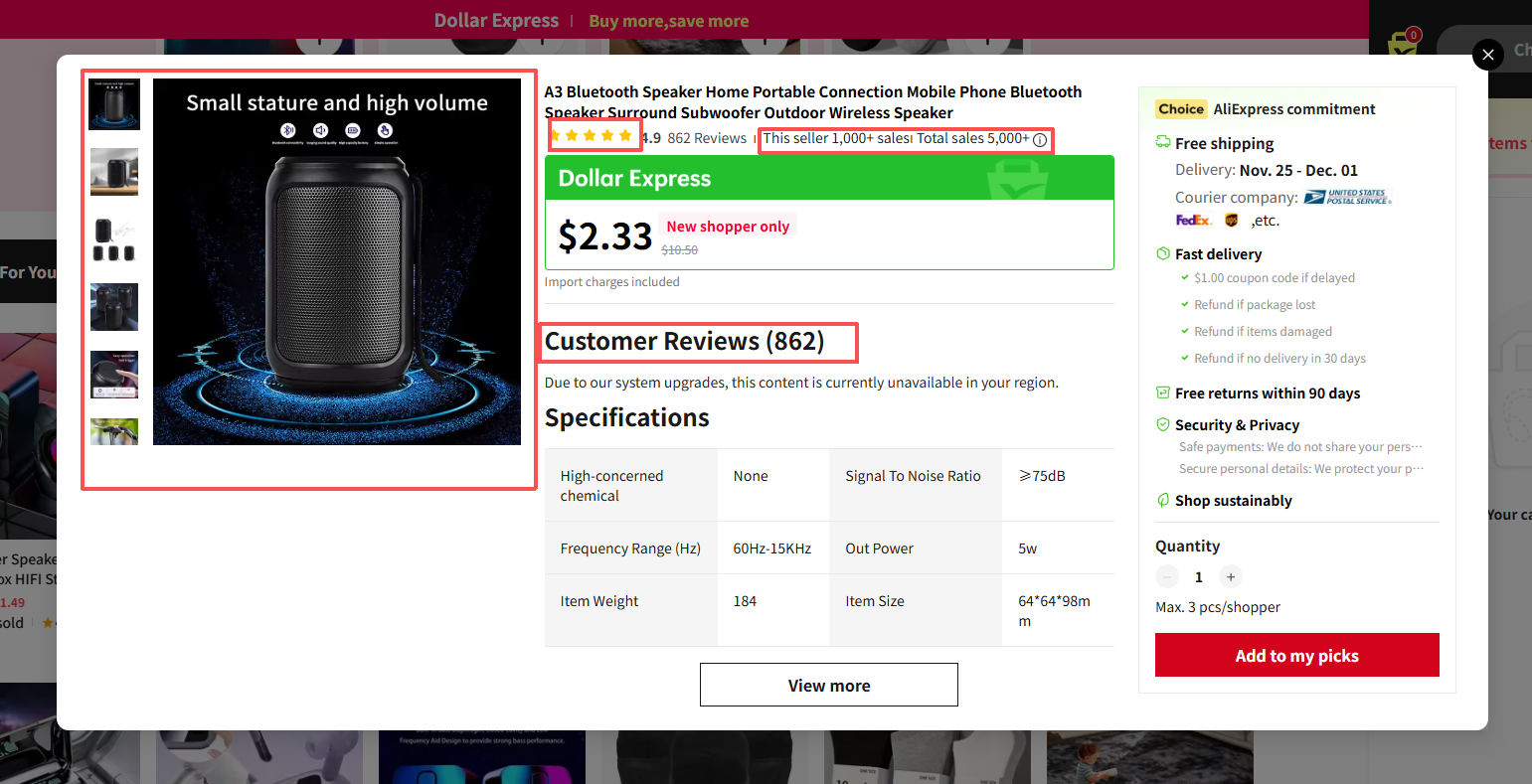Screen dimensions: 1532x784
Task: Click the Choice badge label
Action: (1181, 109)
